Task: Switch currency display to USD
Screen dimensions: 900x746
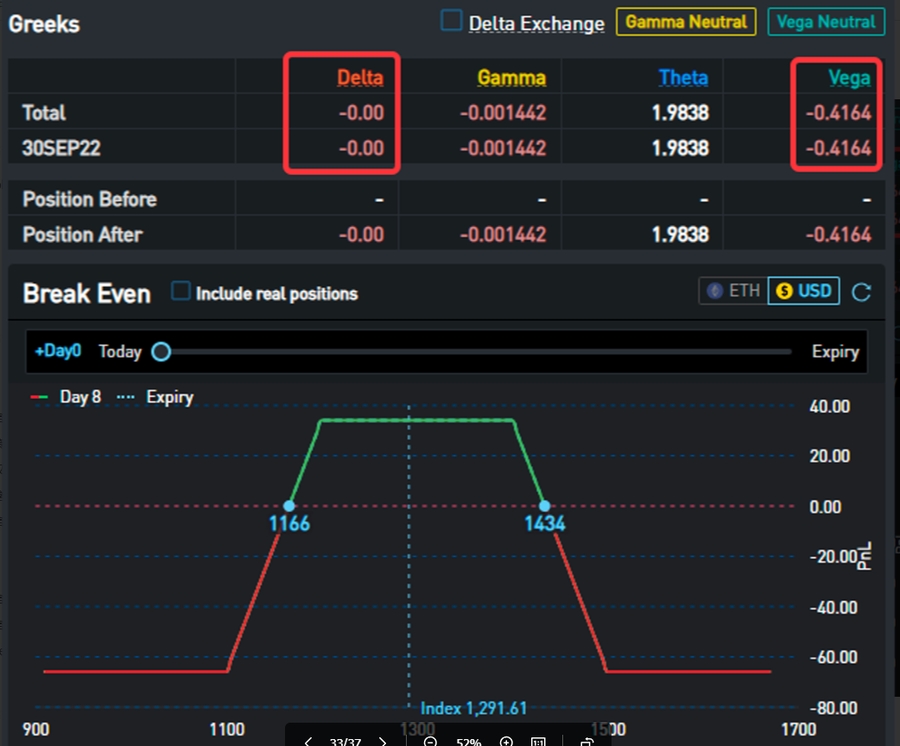Action: [804, 291]
